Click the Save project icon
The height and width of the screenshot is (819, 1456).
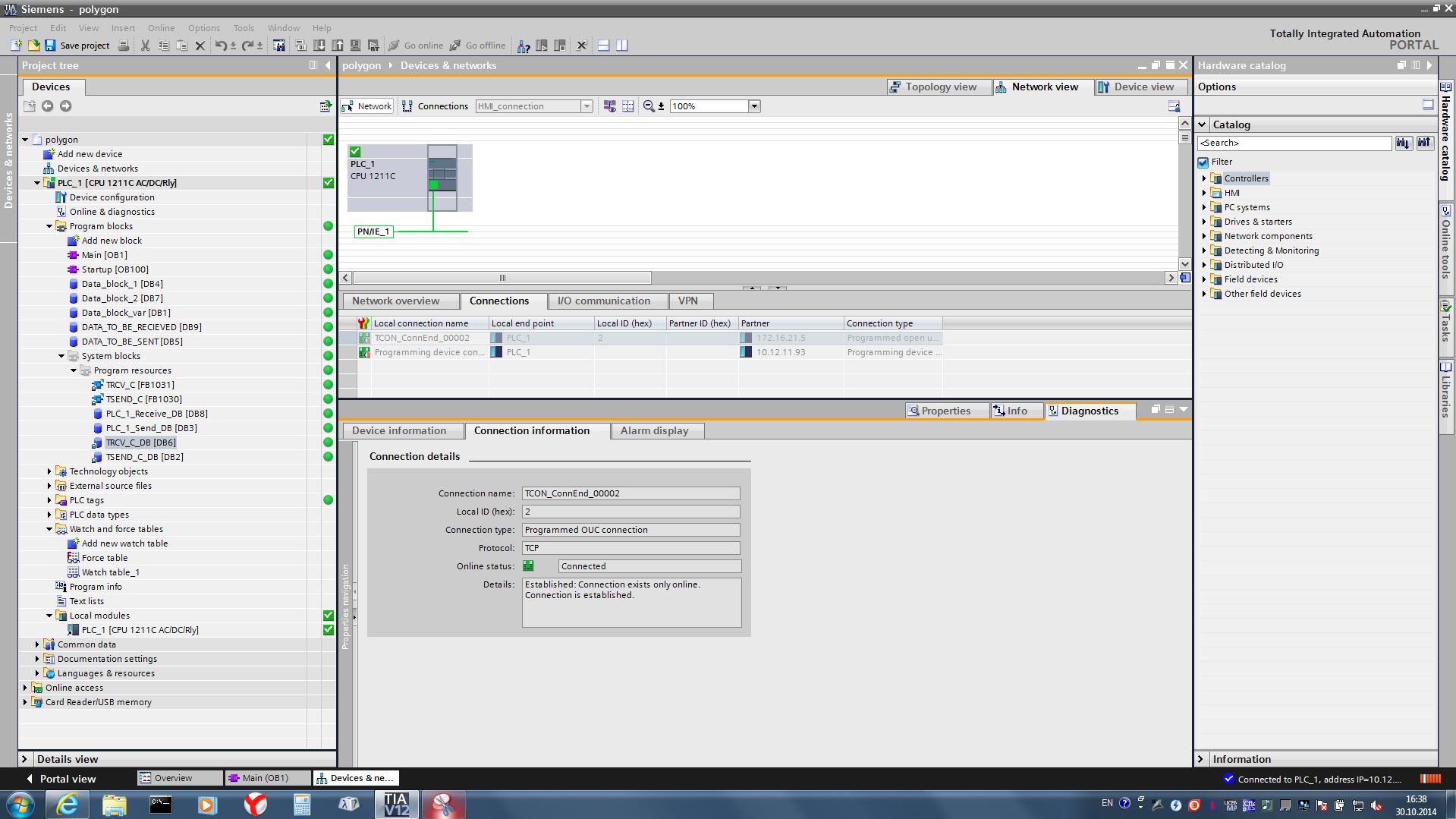(50, 46)
